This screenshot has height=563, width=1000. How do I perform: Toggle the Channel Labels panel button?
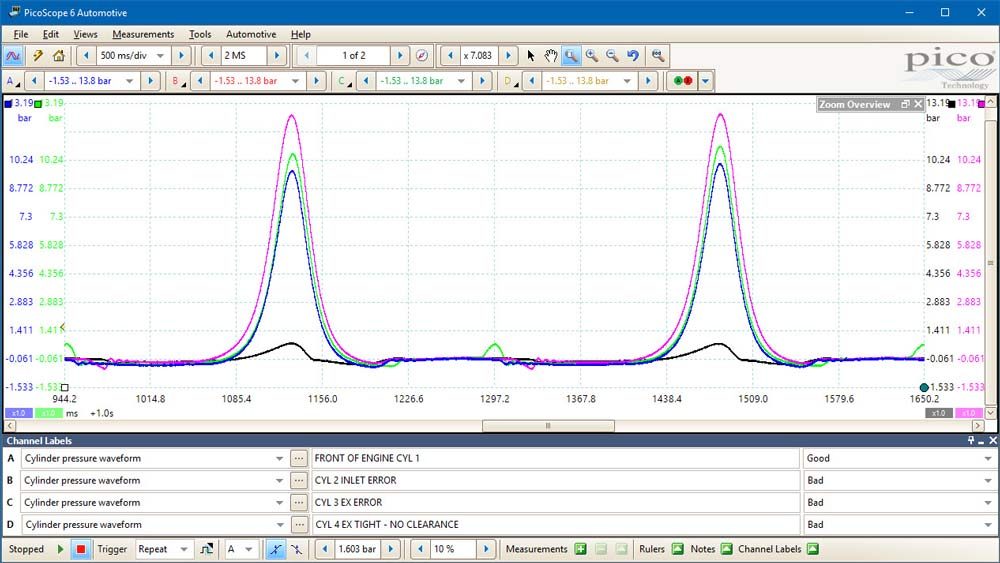[812, 549]
